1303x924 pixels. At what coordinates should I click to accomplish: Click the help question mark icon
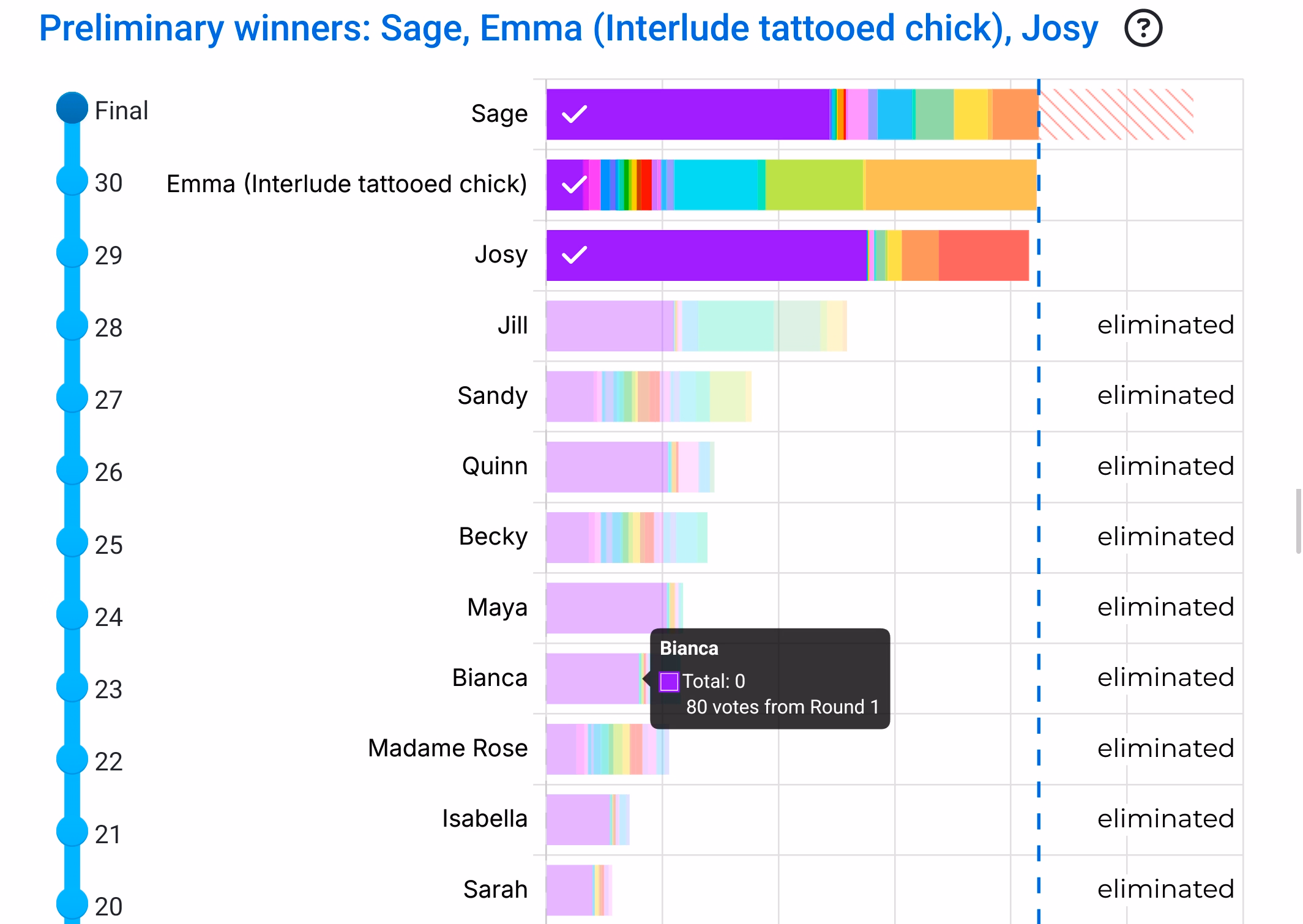tap(1143, 28)
